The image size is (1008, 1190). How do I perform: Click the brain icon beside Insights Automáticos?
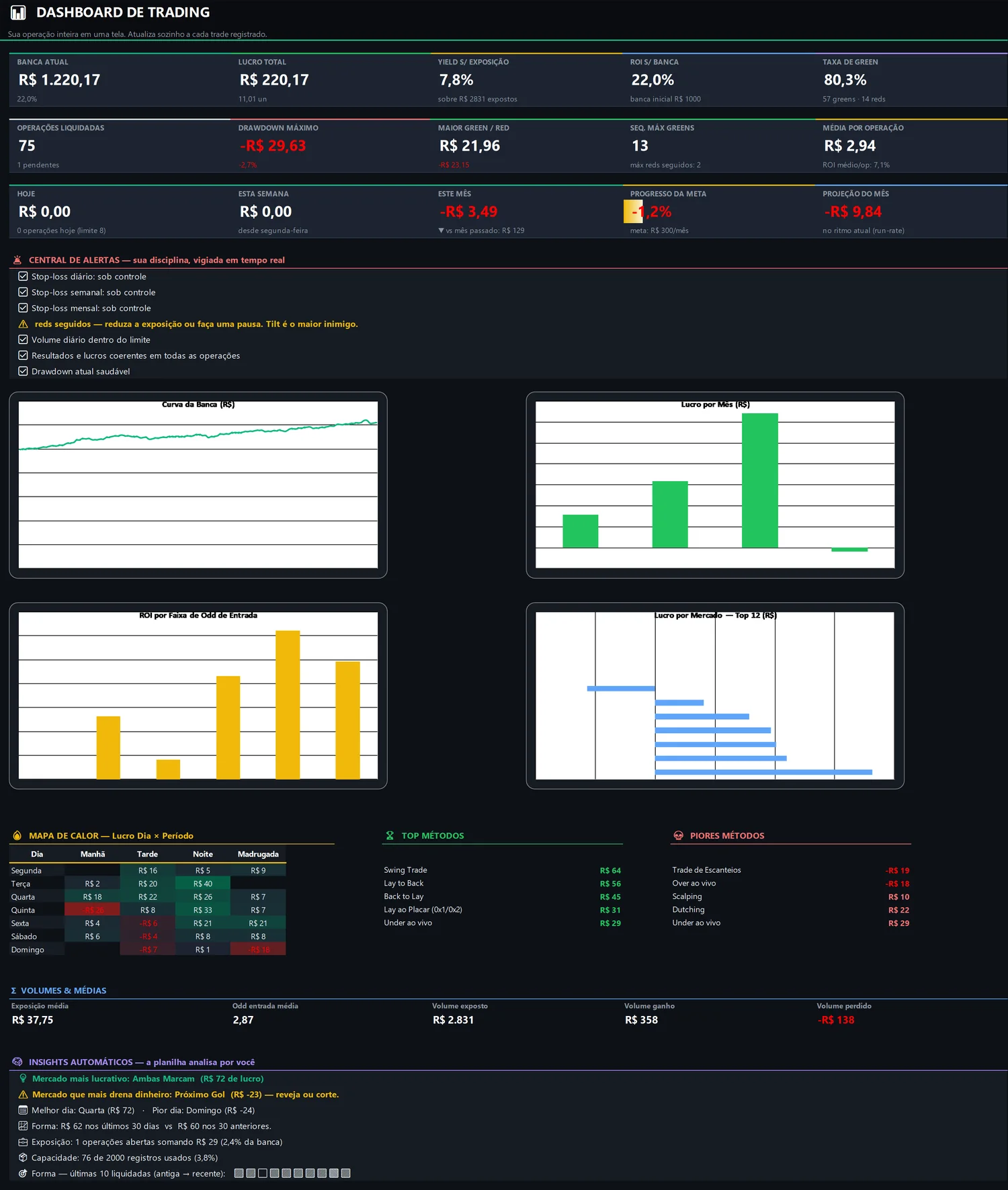click(x=17, y=1062)
